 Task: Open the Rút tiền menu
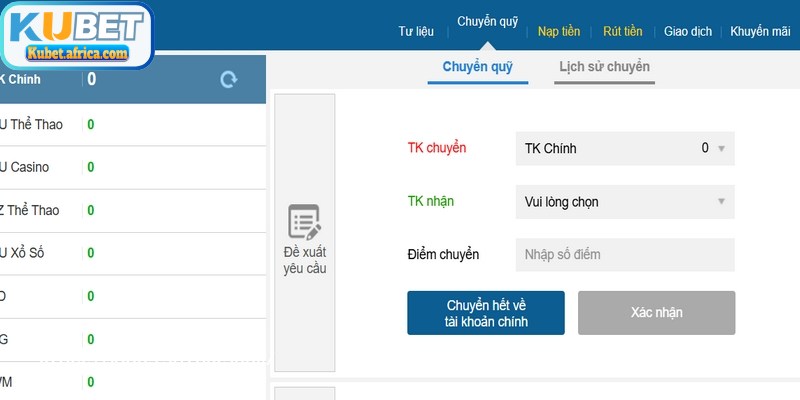(622, 32)
